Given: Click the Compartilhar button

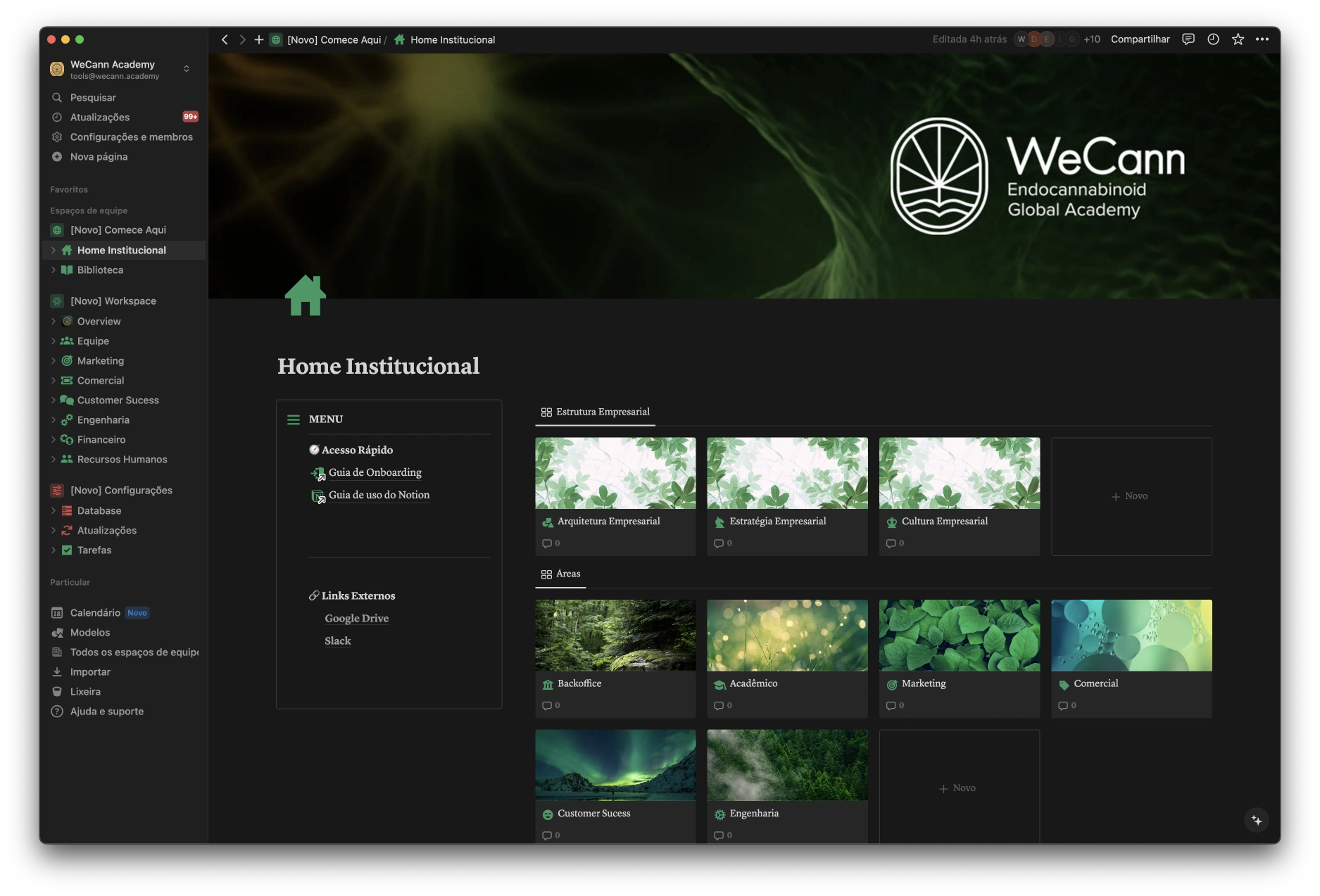Looking at the screenshot, I should [x=1140, y=39].
